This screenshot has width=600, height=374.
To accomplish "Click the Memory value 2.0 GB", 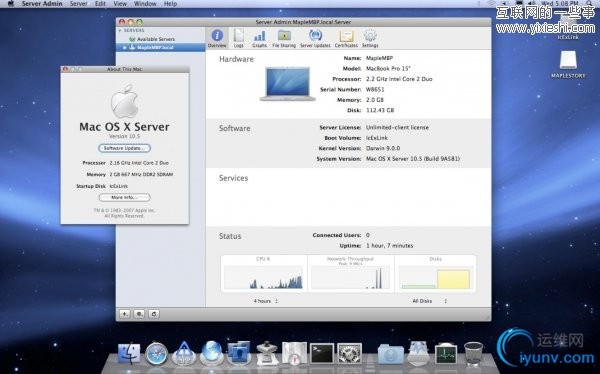I will click(x=375, y=100).
